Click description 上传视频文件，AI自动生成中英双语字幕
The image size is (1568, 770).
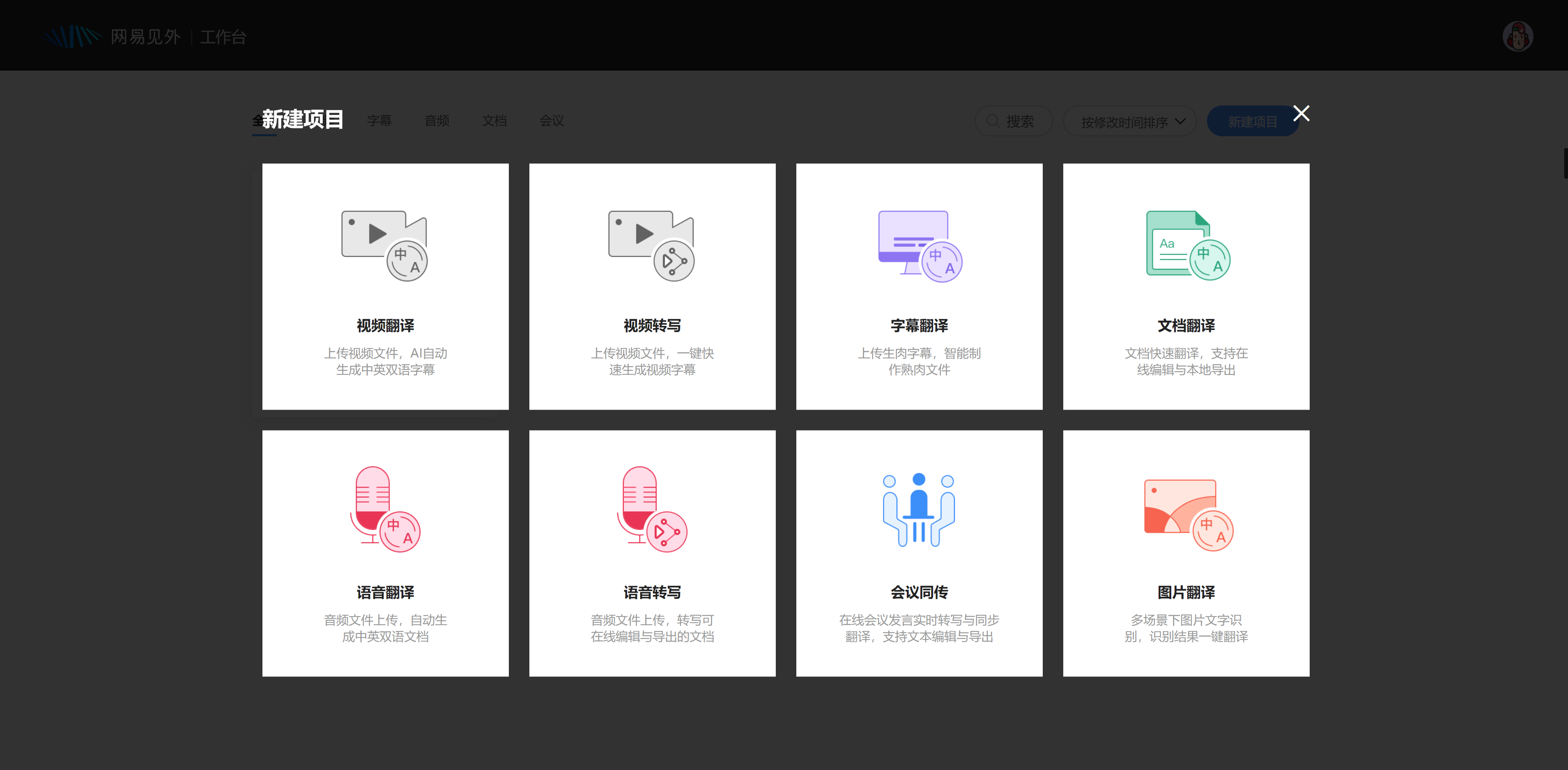pyautogui.click(x=385, y=361)
